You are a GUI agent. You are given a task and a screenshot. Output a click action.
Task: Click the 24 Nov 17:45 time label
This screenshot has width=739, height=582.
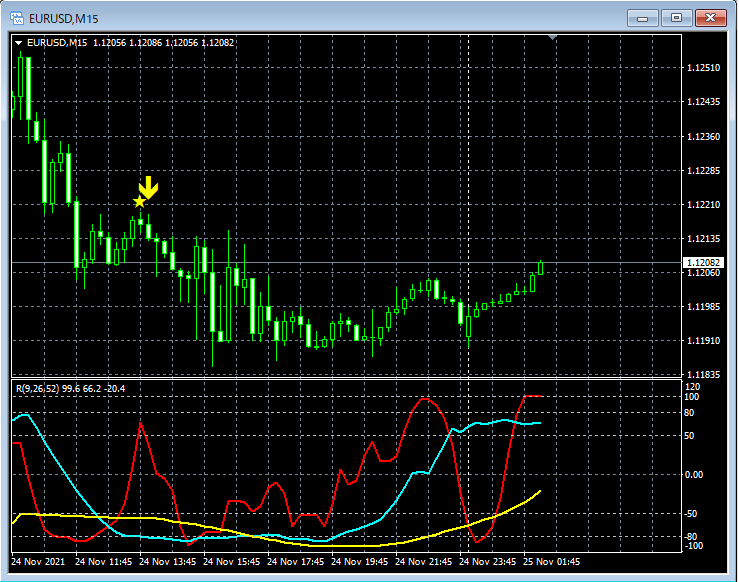pos(296,562)
